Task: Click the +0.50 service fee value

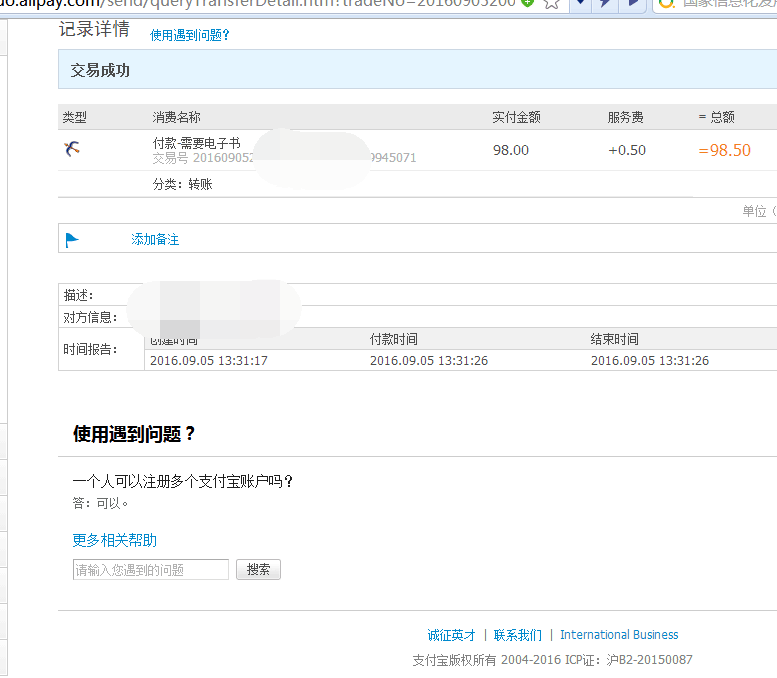Action: tap(627, 150)
